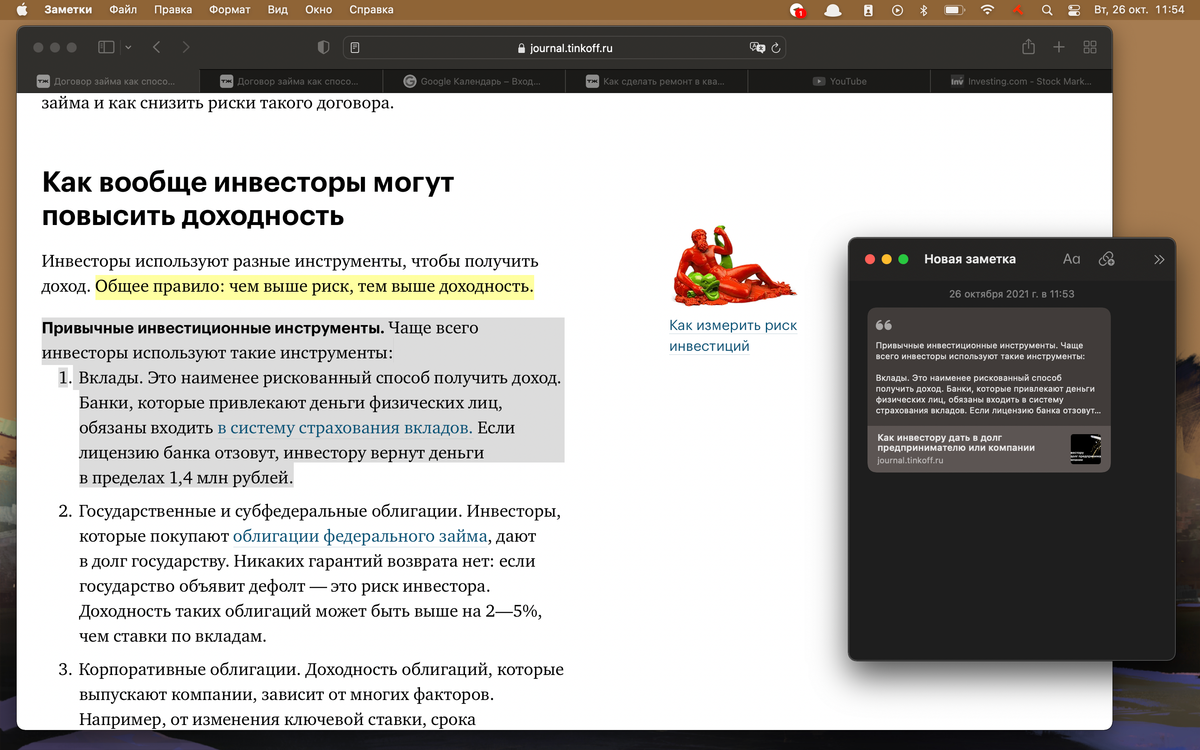Go back in Safari history
Screen dimensions: 1200x750
click(156, 47)
